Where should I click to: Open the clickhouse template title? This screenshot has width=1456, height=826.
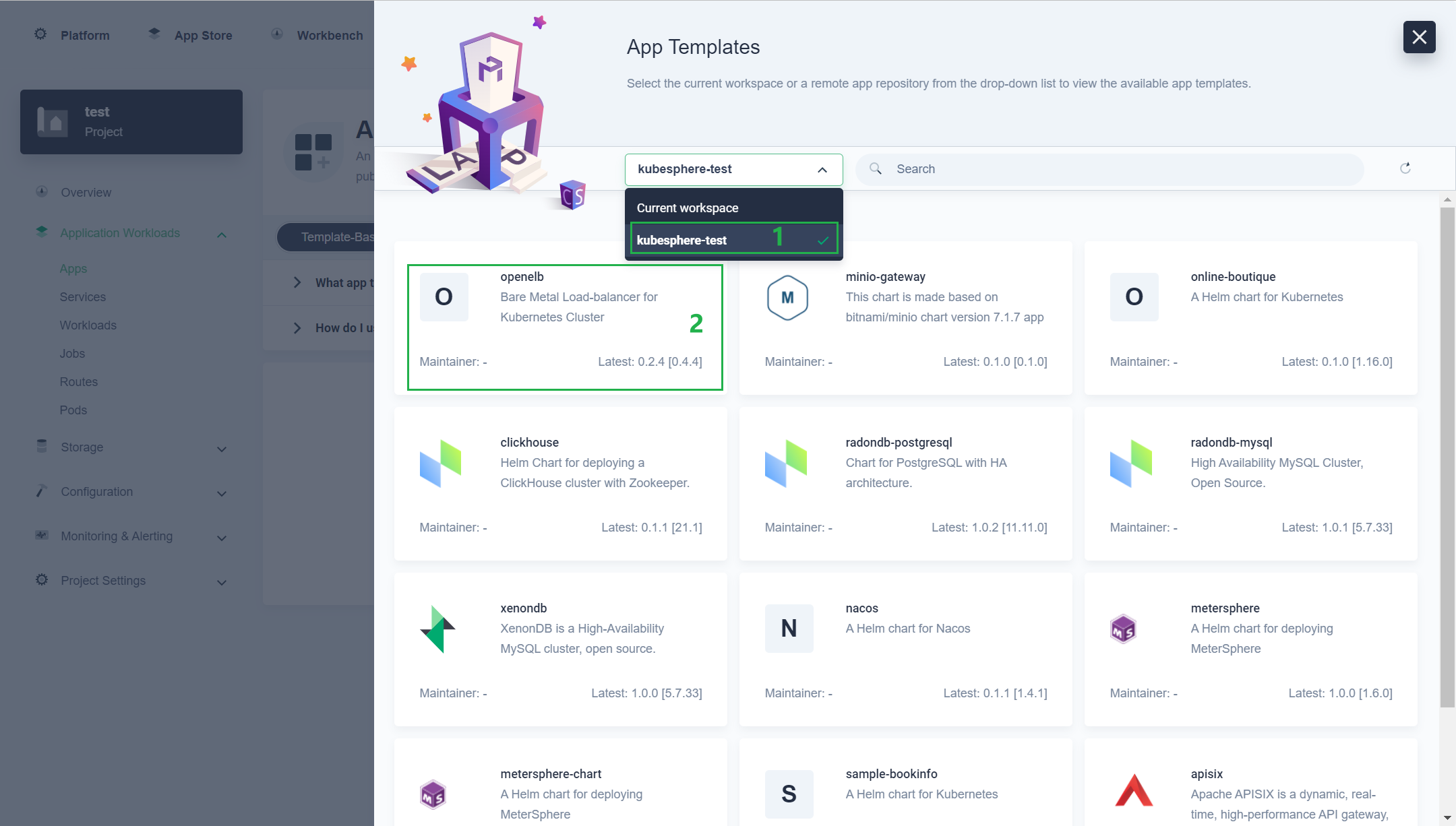pyautogui.click(x=529, y=443)
